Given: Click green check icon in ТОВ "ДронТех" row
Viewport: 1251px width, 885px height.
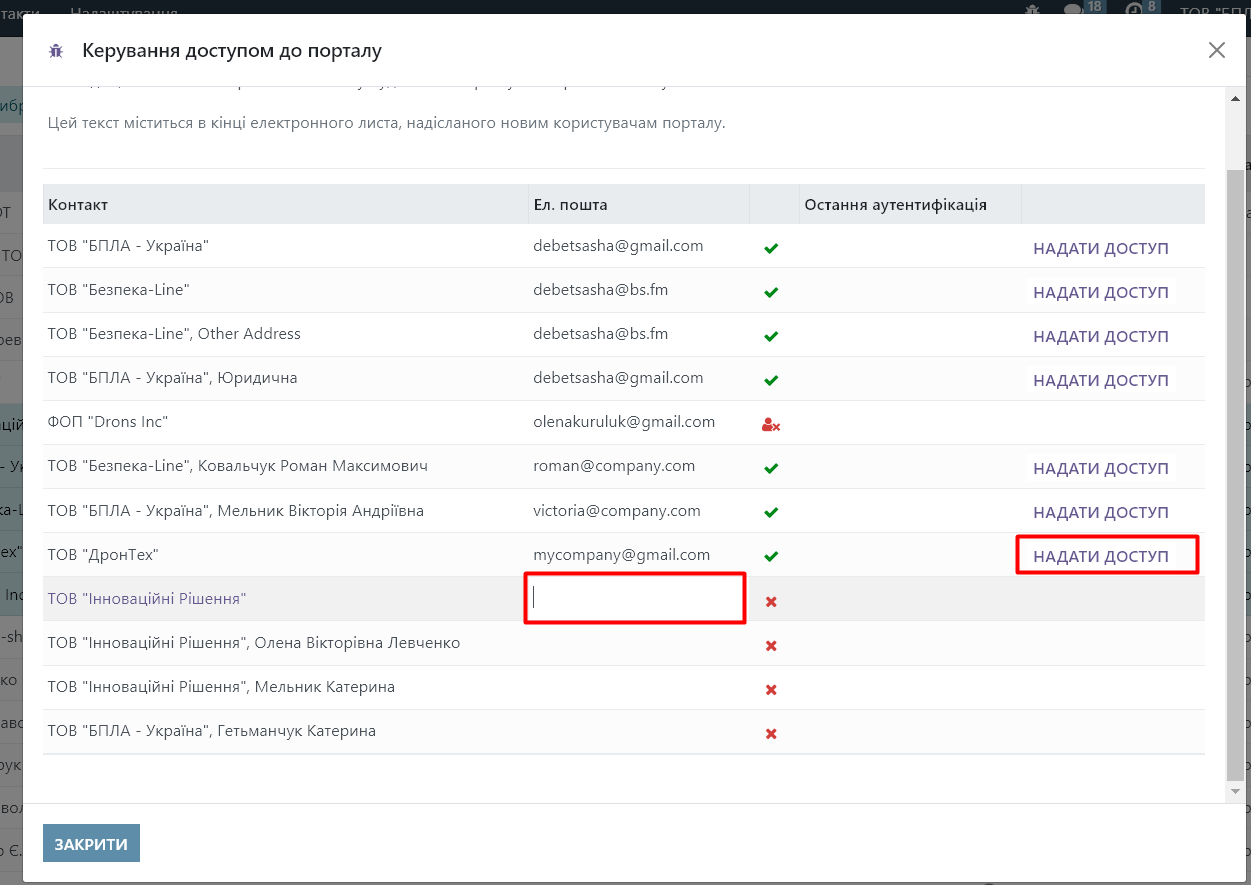Looking at the screenshot, I should click(771, 556).
